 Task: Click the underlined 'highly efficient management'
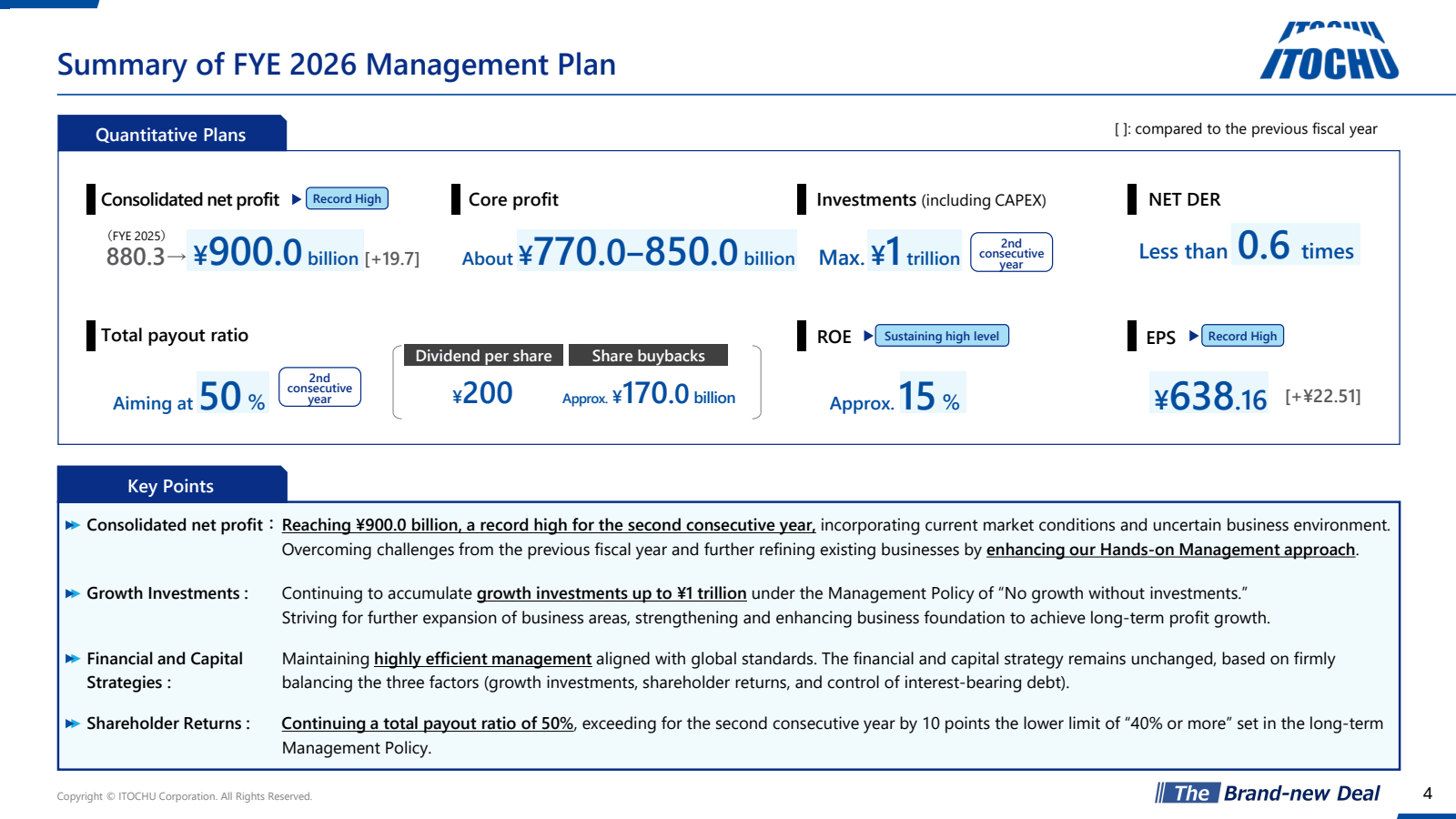click(482, 659)
